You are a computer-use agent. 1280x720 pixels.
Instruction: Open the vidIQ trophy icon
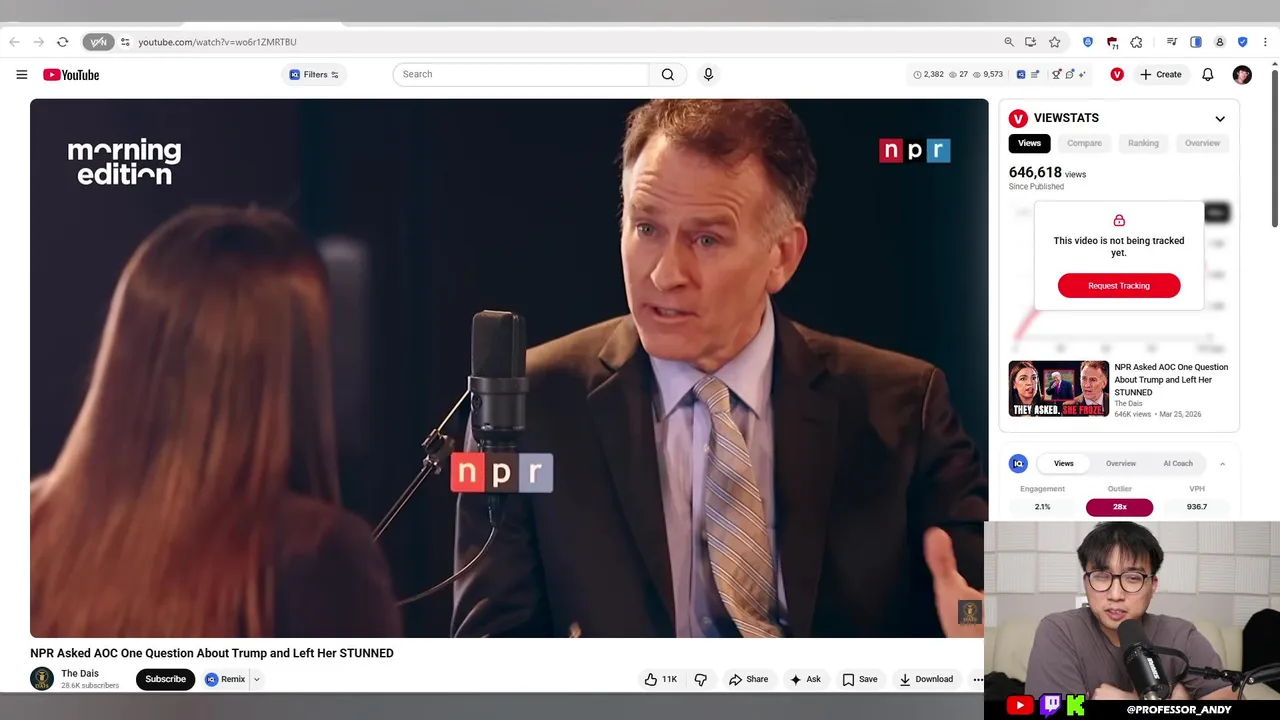(1057, 75)
